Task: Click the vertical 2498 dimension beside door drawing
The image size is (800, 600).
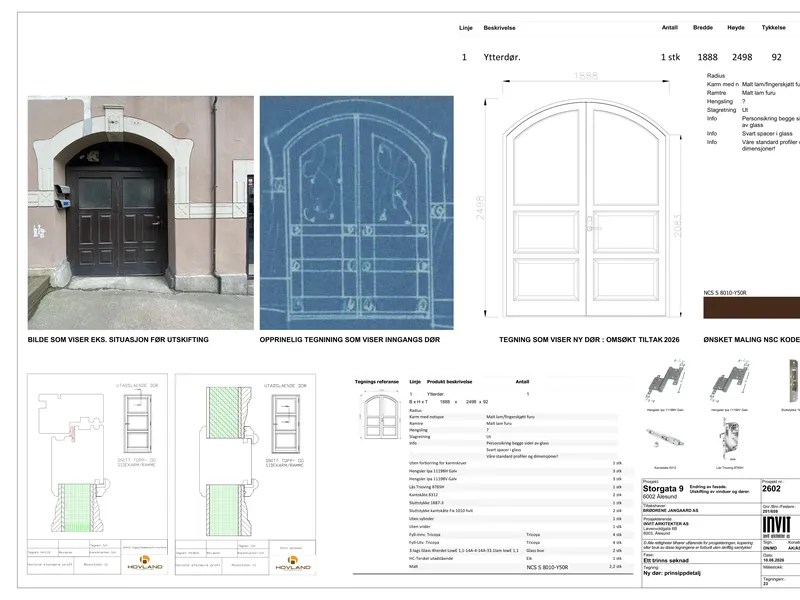Action: tap(480, 208)
